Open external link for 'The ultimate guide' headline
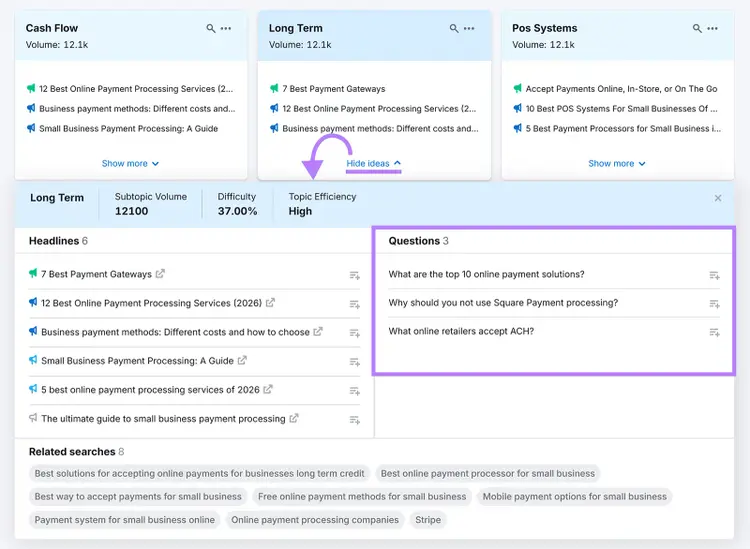The width and height of the screenshot is (750, 549). (294, 418)
